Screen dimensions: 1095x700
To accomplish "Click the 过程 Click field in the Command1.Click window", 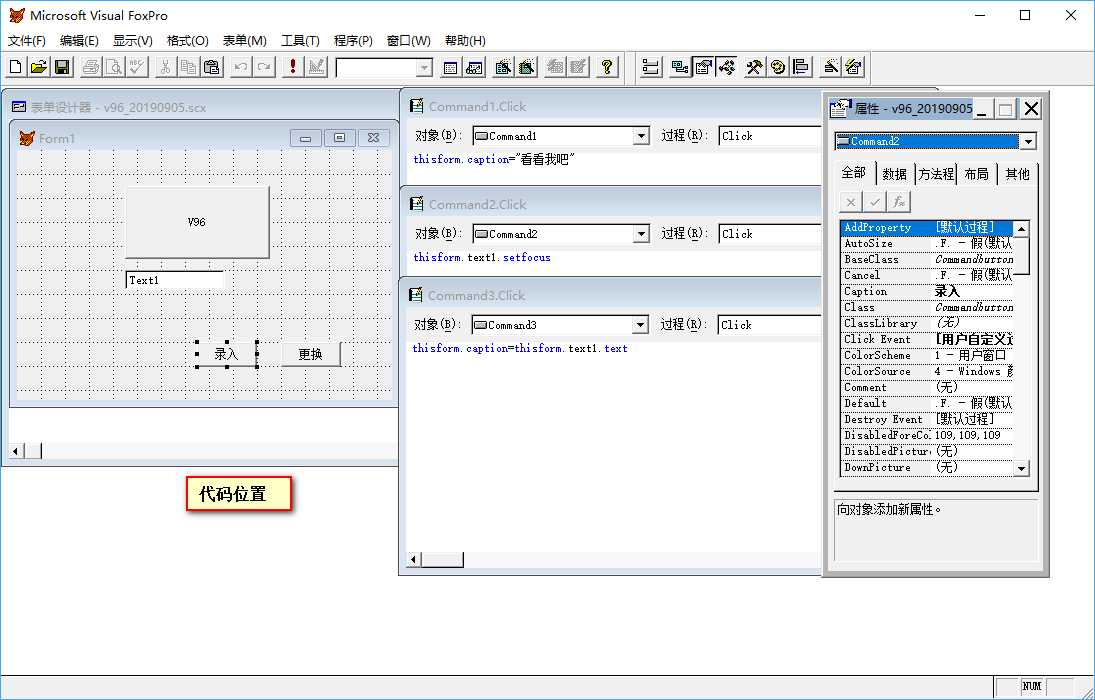I will 770,136.
